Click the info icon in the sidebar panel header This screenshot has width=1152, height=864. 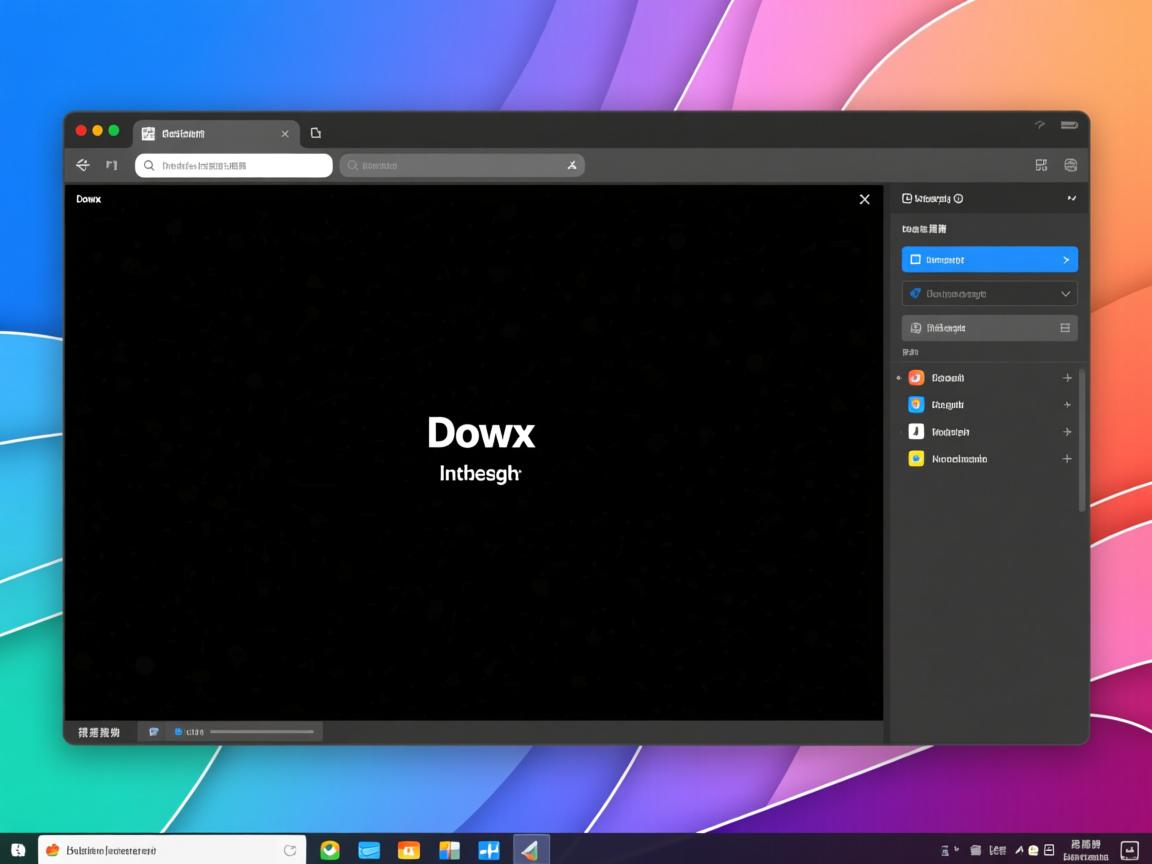pyautogui.click(x=957, y=198)
